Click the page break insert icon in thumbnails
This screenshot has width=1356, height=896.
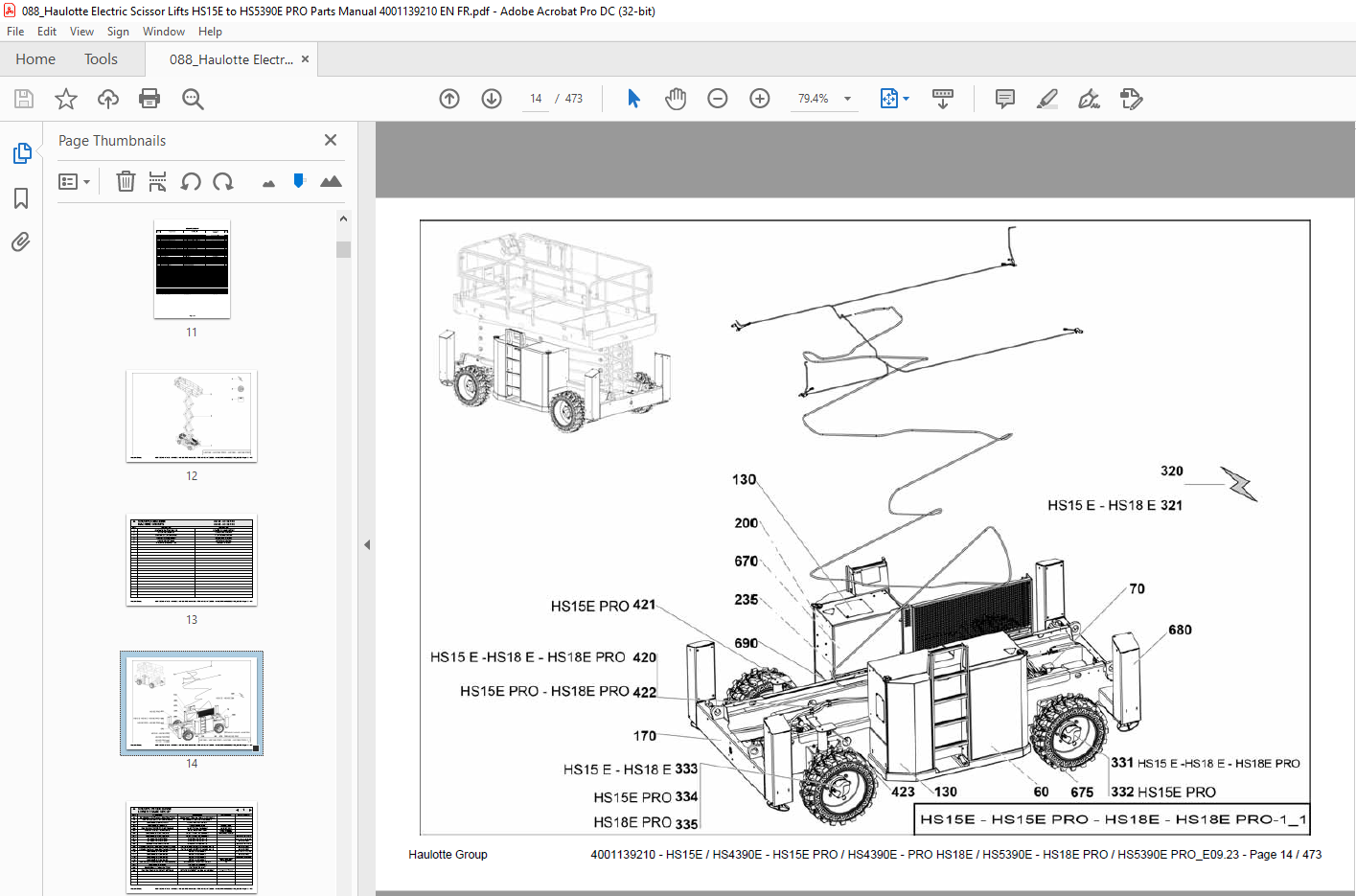[x=158, y=181]
